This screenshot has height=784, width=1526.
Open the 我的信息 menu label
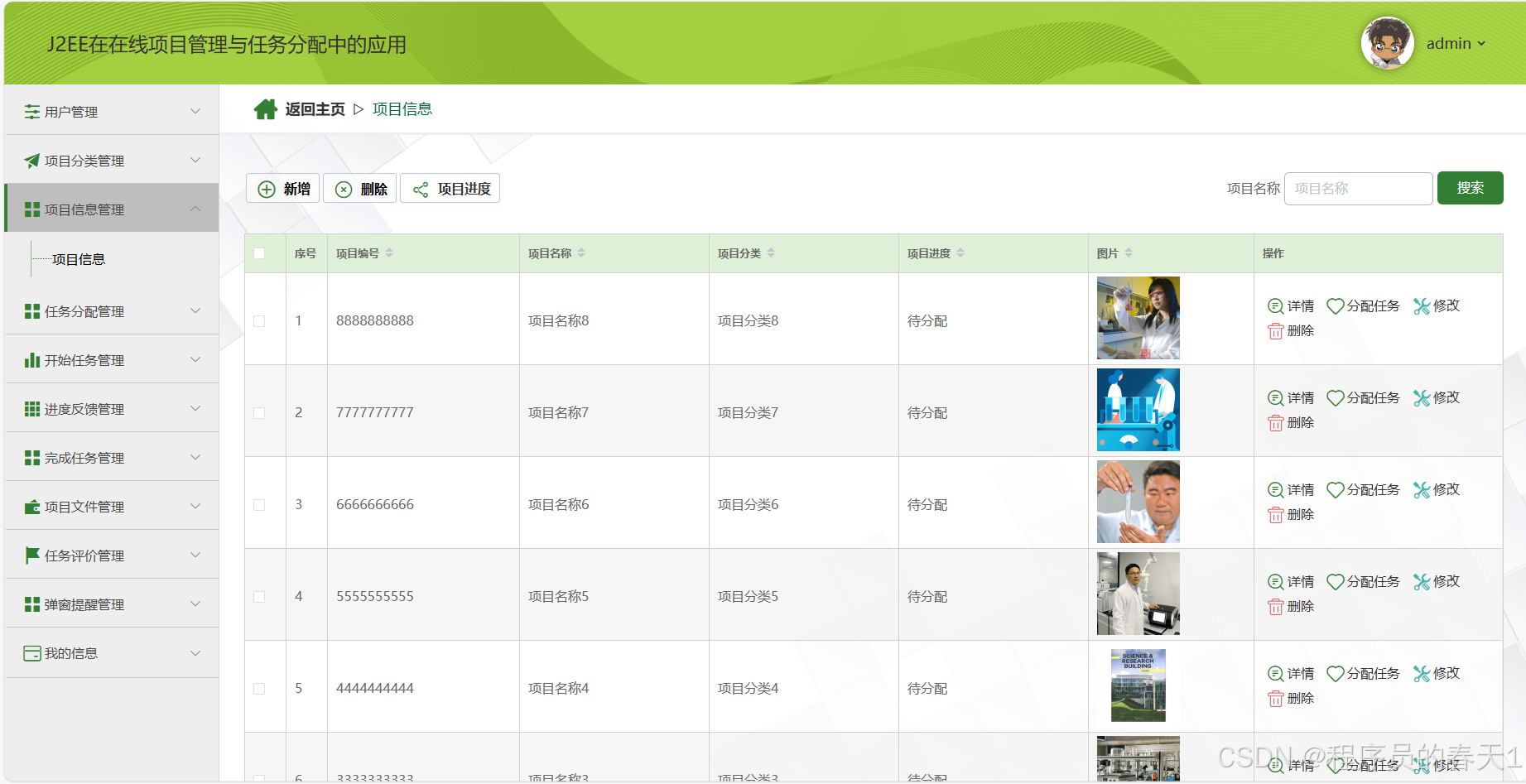pos(71,653)
